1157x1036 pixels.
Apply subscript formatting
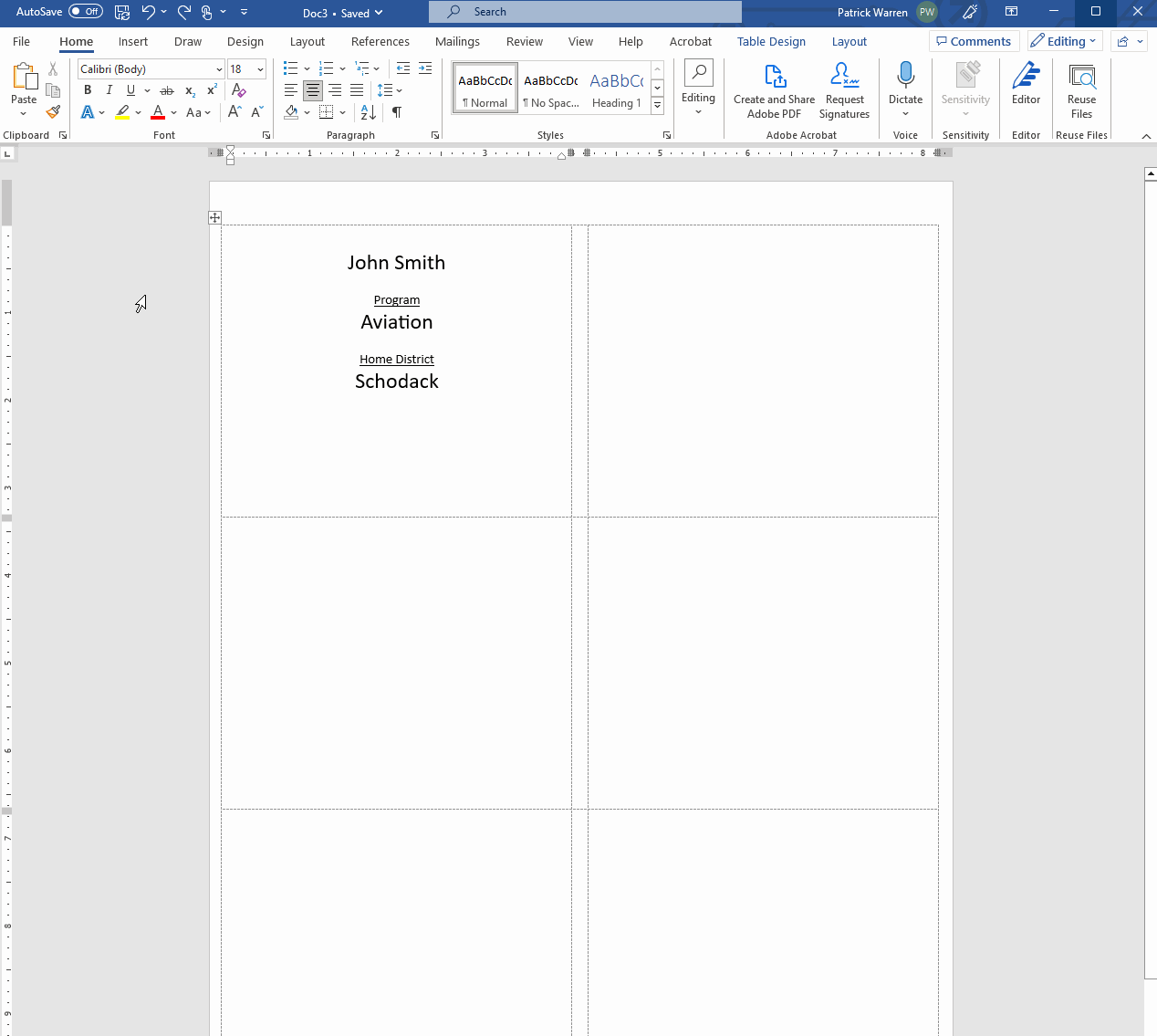190,90
